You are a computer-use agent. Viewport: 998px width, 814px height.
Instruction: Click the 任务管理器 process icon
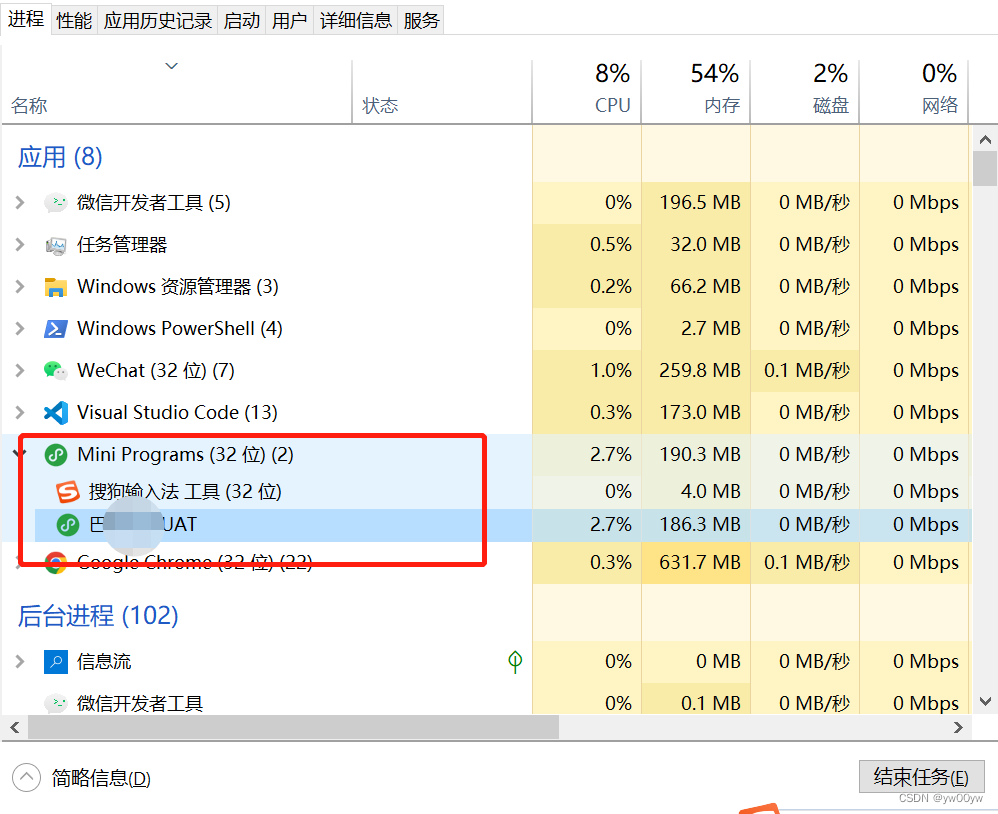click(x=56, y=245)
